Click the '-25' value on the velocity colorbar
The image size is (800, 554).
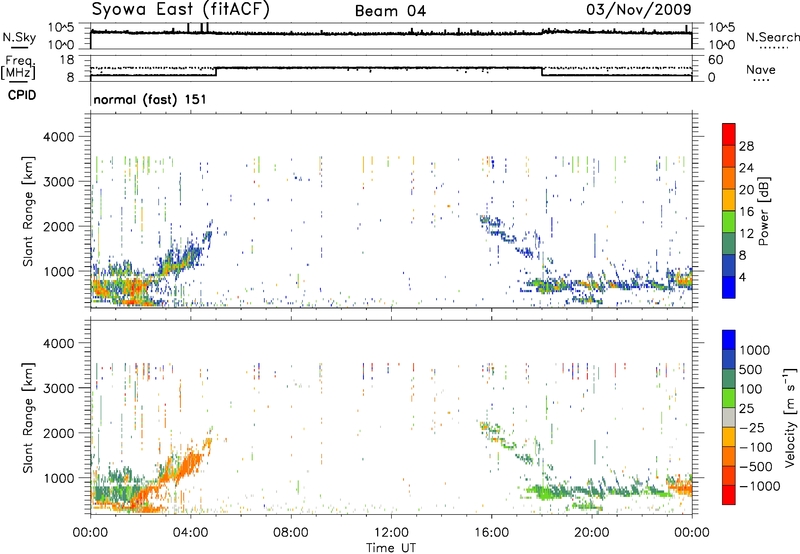(752, 427)
